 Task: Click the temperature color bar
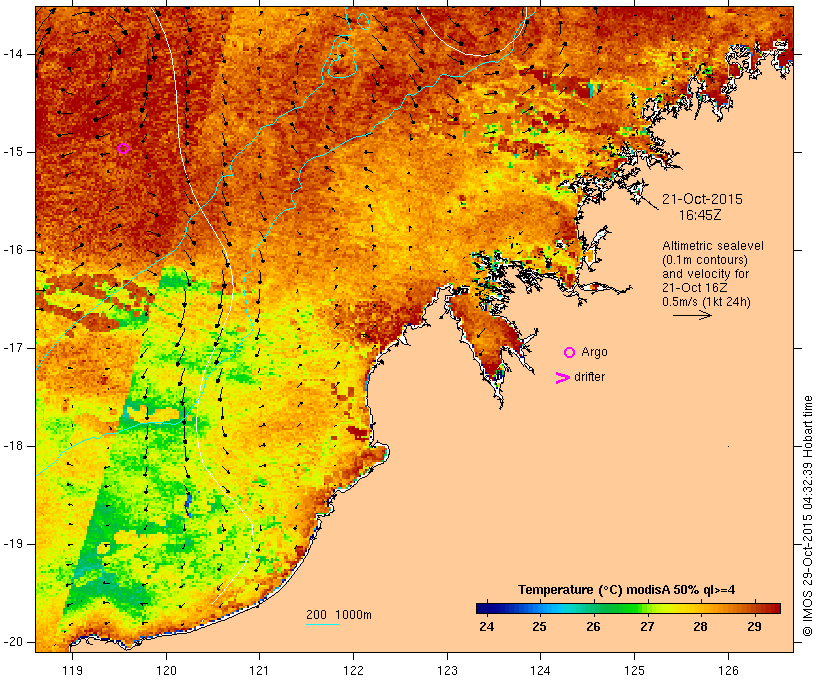628,608
